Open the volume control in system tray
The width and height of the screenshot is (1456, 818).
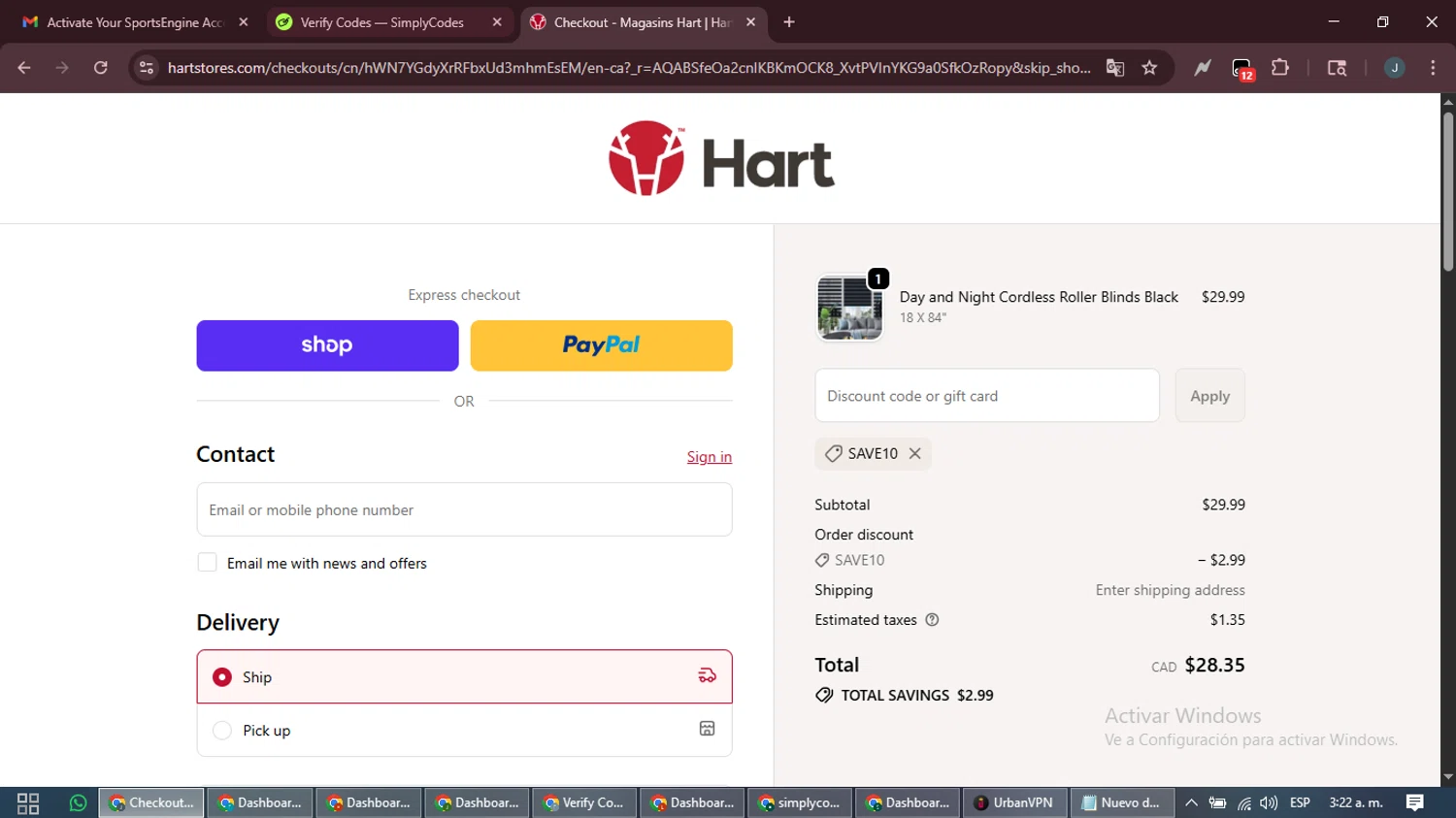[x=1269, y=802]
